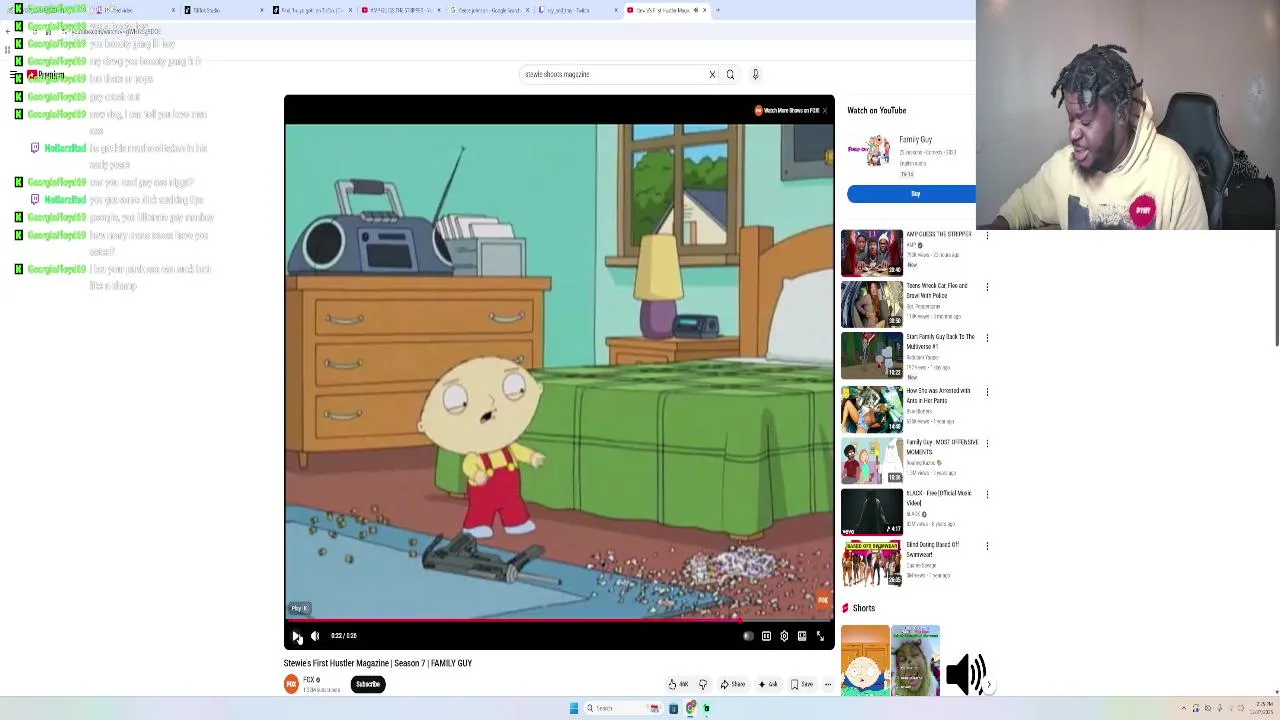Open the Windows Start button
The height and width of the screenshot is (720, 1280).
tap(574, 708)
